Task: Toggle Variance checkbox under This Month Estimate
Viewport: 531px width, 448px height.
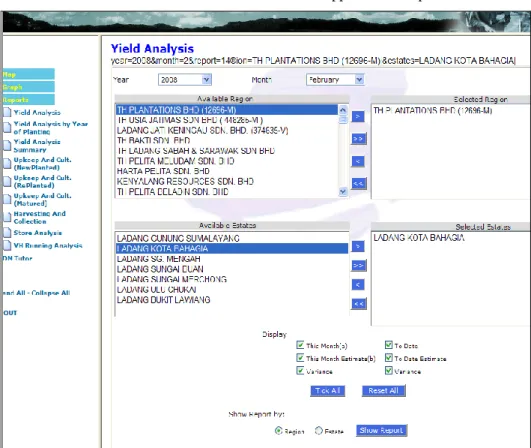Action: pos(300,370)
